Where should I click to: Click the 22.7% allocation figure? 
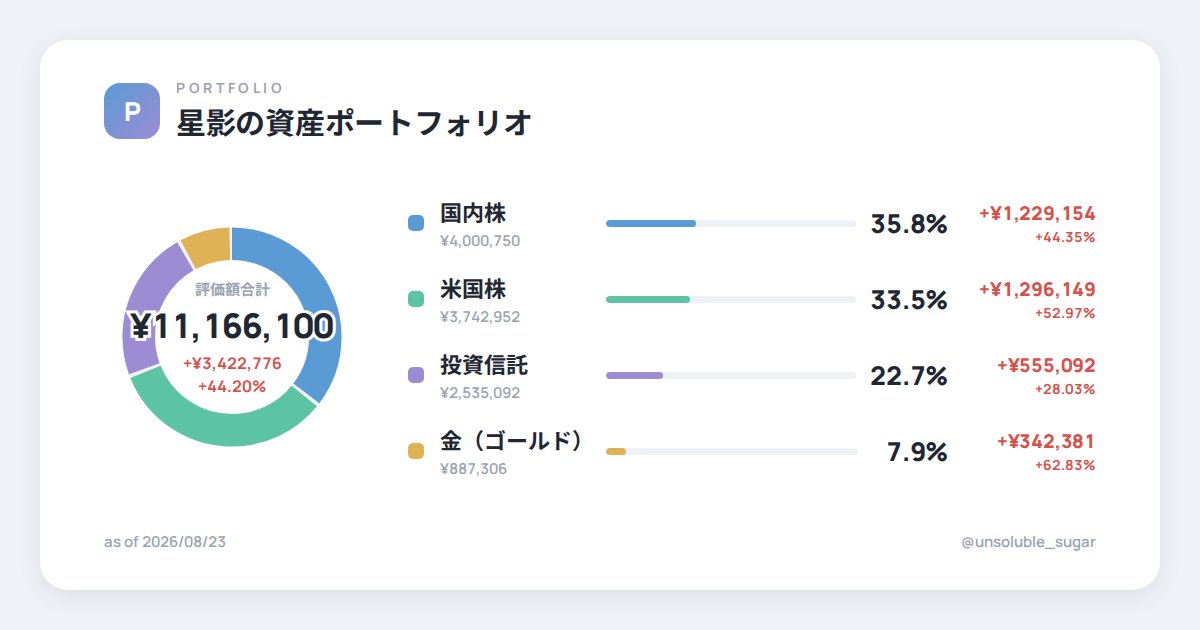(909, 376)
